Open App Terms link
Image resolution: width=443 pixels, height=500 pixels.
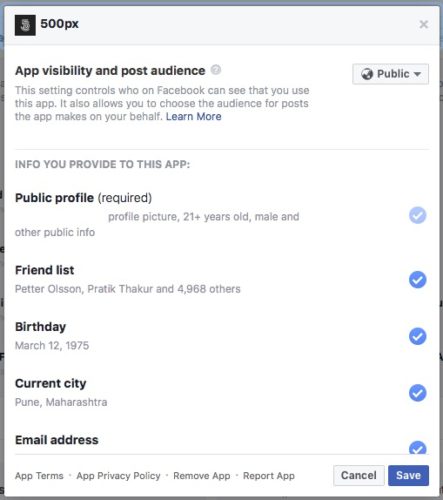39,476
